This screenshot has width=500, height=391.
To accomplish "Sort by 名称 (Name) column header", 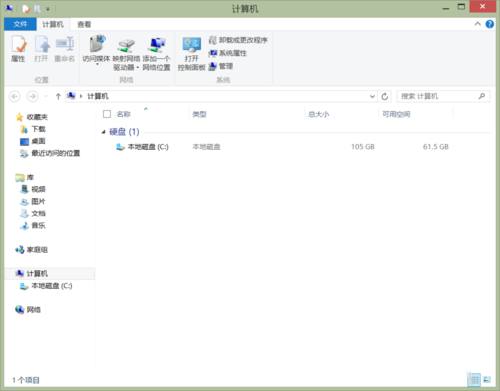I will coord(124,114).
